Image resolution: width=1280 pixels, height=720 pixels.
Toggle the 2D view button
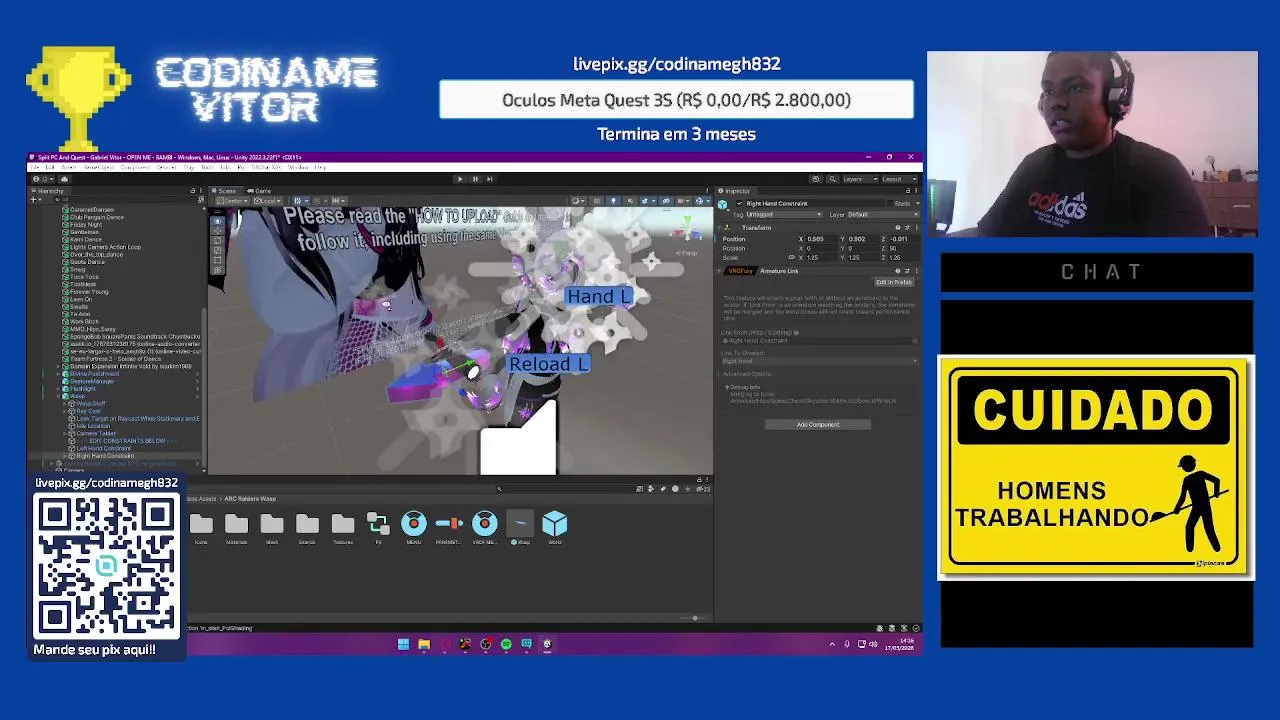coord(597,201)
